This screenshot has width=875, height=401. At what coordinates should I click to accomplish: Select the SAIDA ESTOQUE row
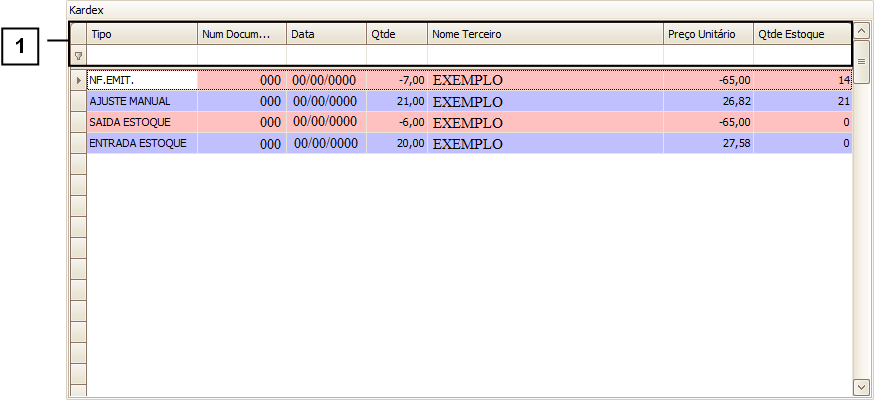pyautogui.click(x=142, y=122)
